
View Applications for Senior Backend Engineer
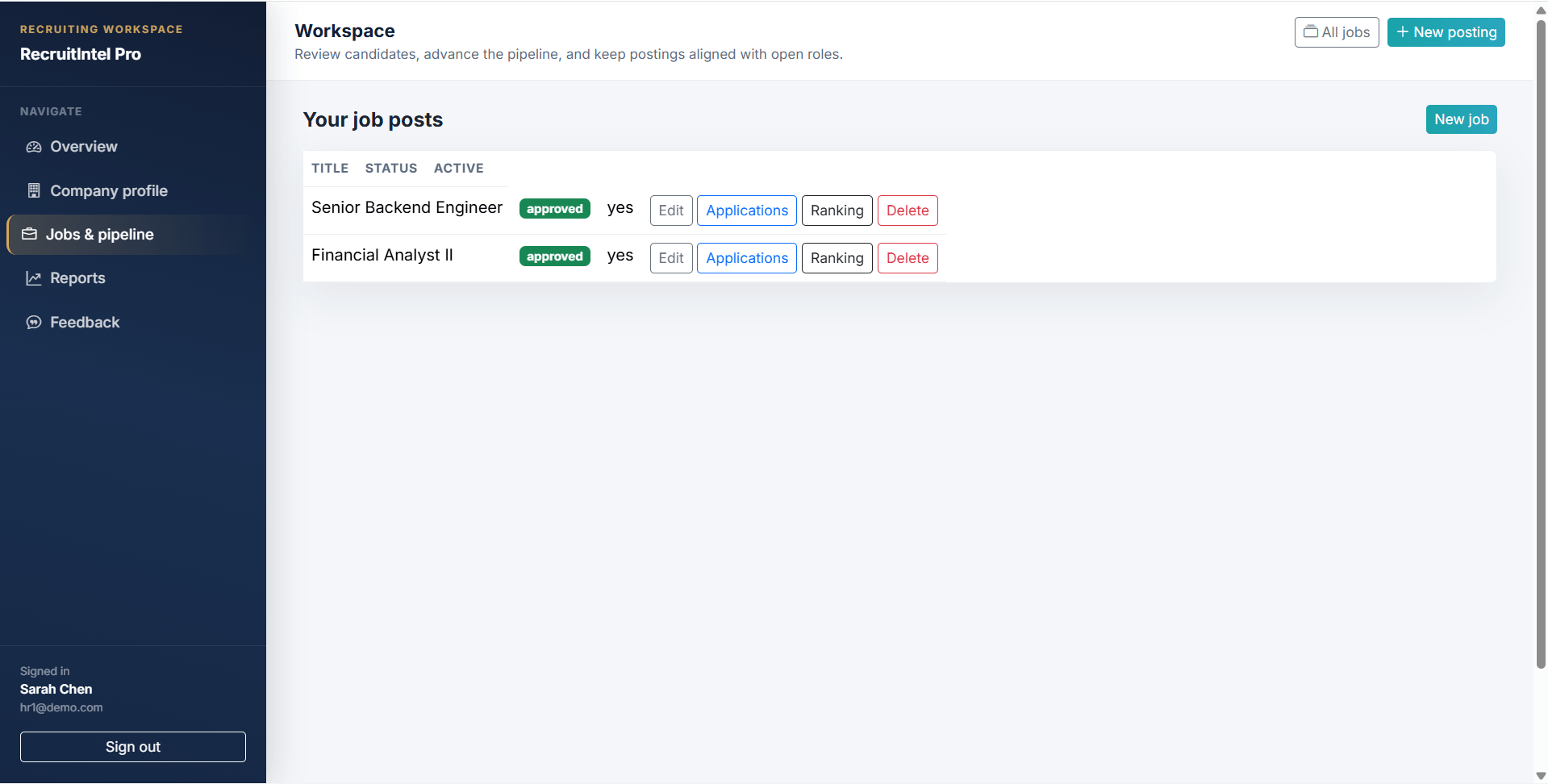click(747, 211)
